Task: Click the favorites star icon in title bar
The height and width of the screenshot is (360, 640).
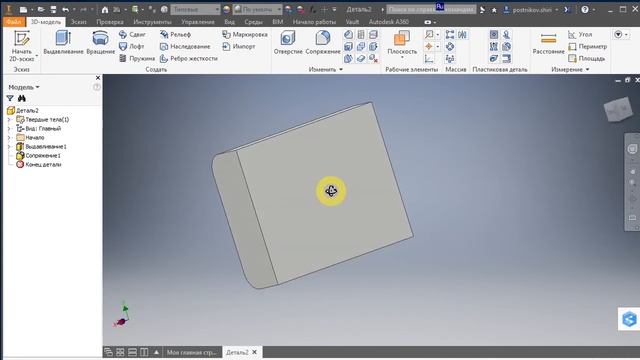Action: point(494,10)
